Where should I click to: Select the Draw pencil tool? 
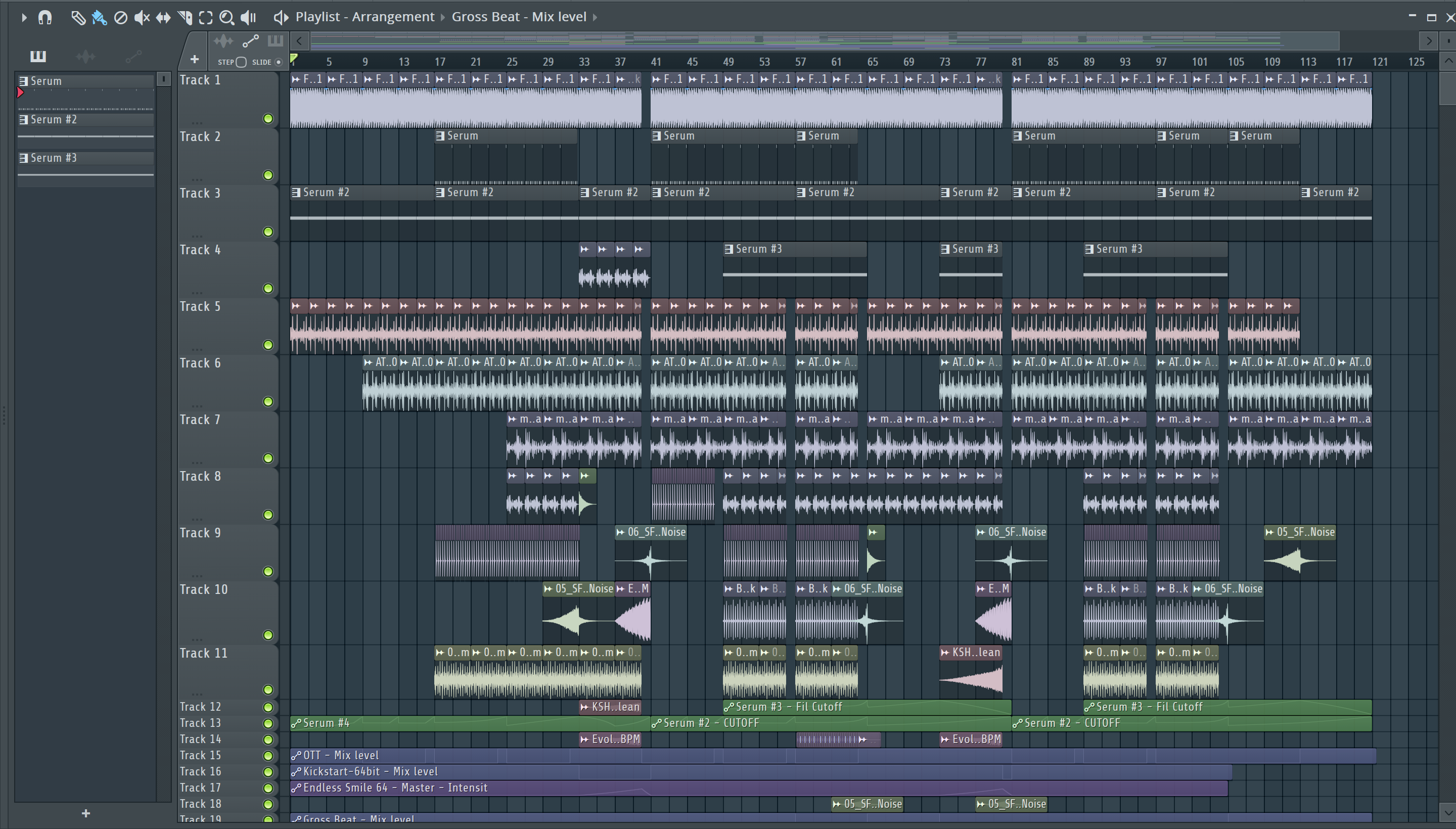pos(78,18)
